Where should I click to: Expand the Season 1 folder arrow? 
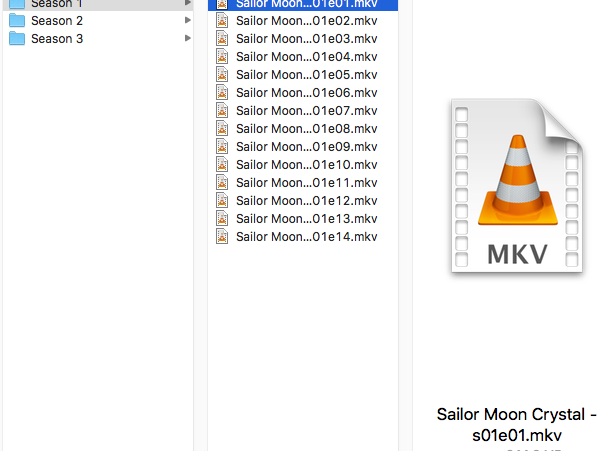[x=188, y=3]
